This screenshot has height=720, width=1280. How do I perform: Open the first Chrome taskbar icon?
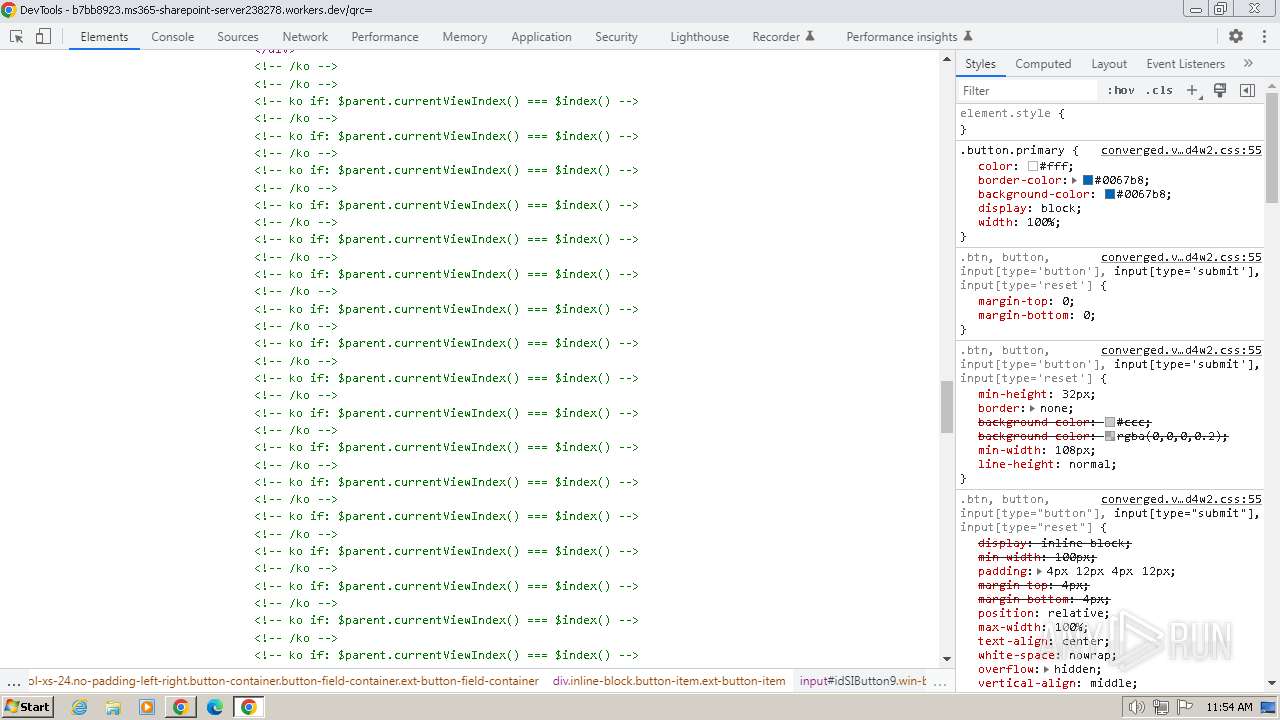pyautogui.click(x=181, y=707)
